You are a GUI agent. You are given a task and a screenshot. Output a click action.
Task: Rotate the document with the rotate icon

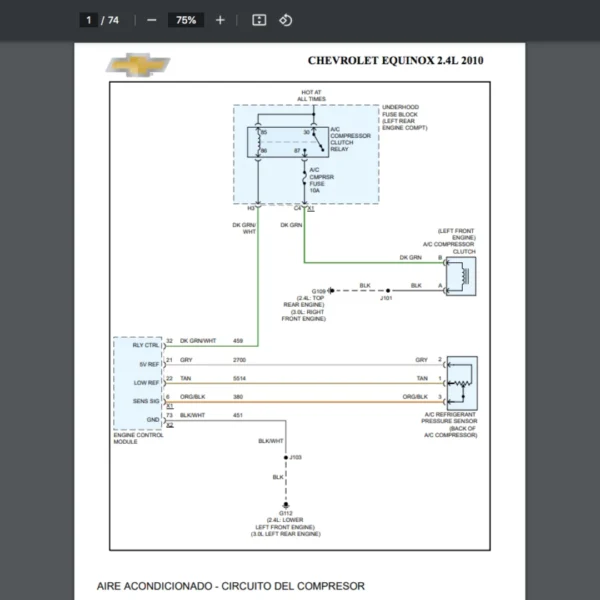(x=285, y=20)
